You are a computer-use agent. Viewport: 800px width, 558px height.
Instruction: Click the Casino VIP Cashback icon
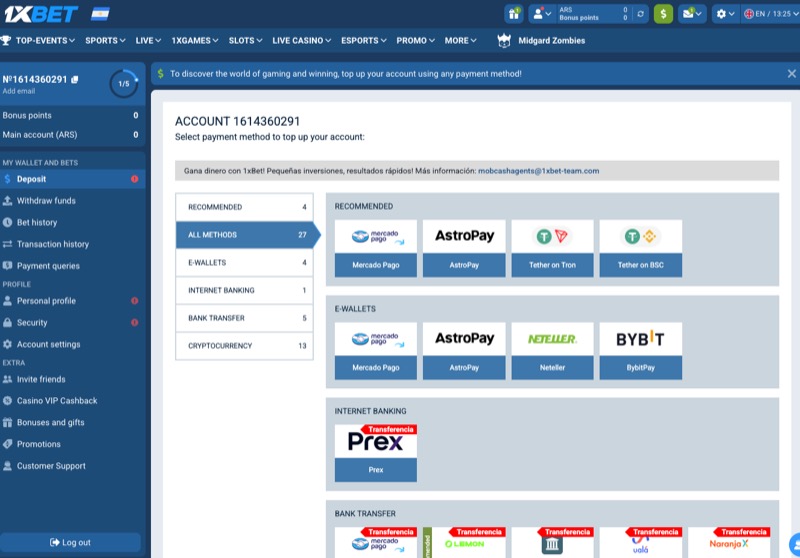coord(7,401)
